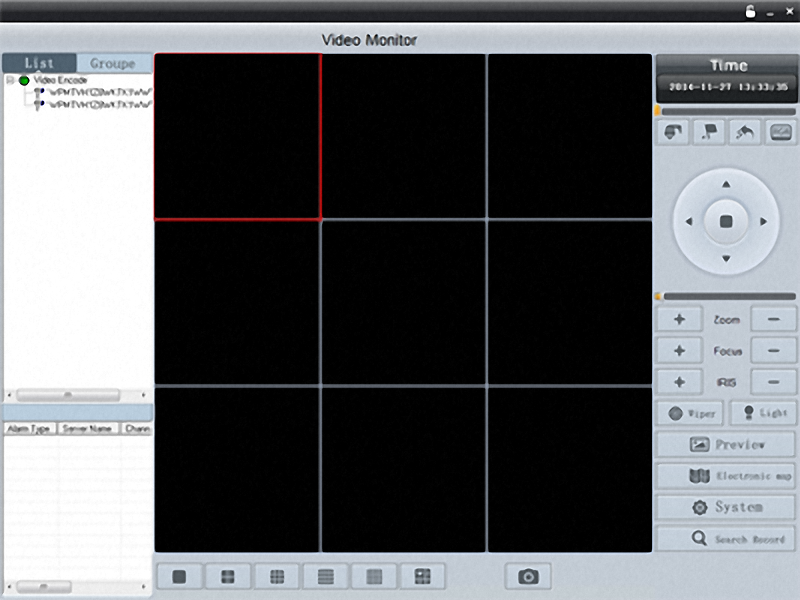This screenshot has height=600, width=800.
Task: Click the padlock icon in title bar
Action: pos(750,11)
